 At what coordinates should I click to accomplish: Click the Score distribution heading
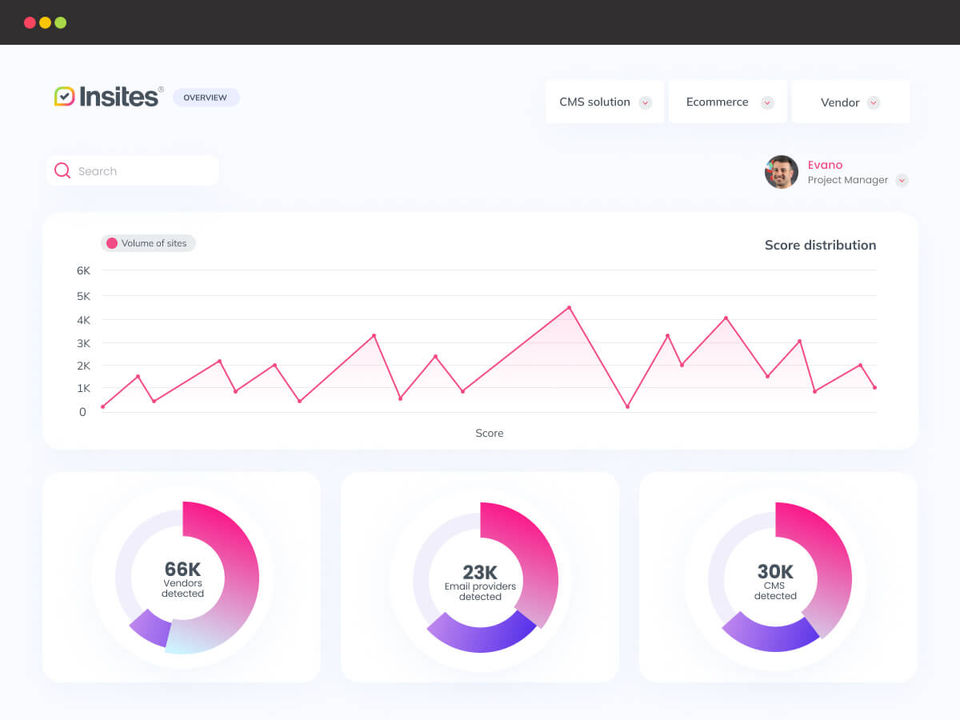point(820,245)
